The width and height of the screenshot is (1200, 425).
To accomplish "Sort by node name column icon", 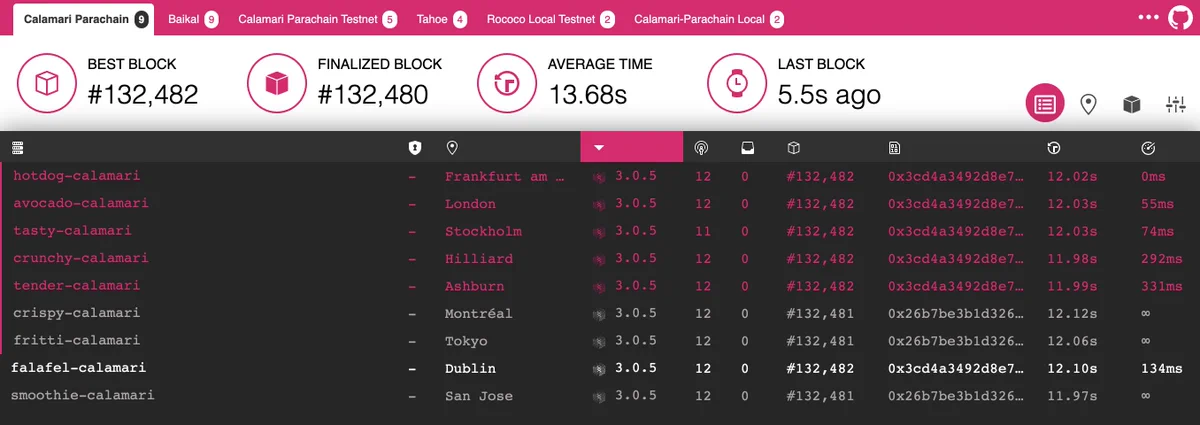I will (17, 148).
